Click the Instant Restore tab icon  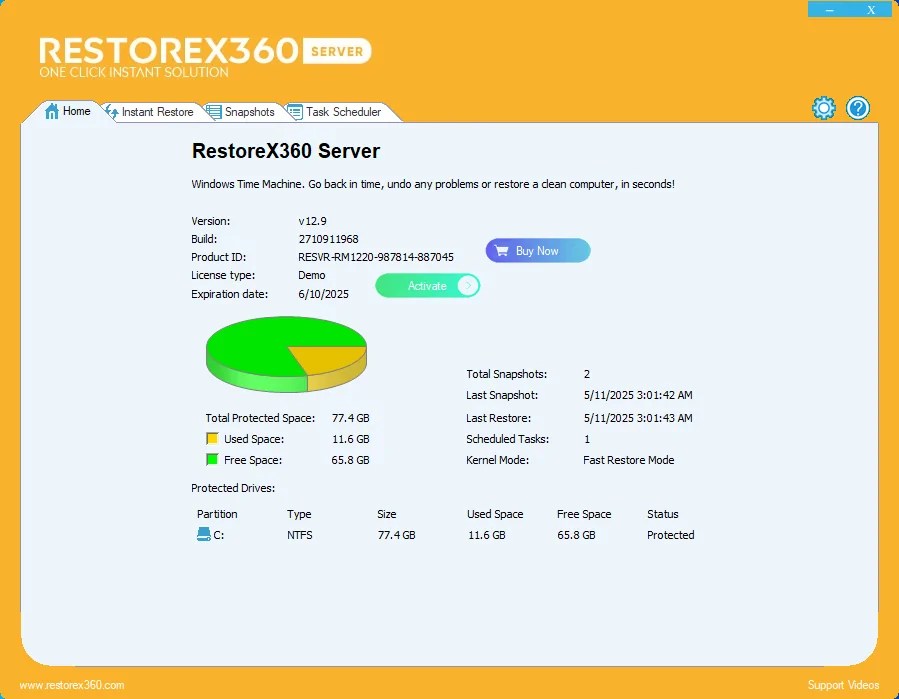[112, 112]
